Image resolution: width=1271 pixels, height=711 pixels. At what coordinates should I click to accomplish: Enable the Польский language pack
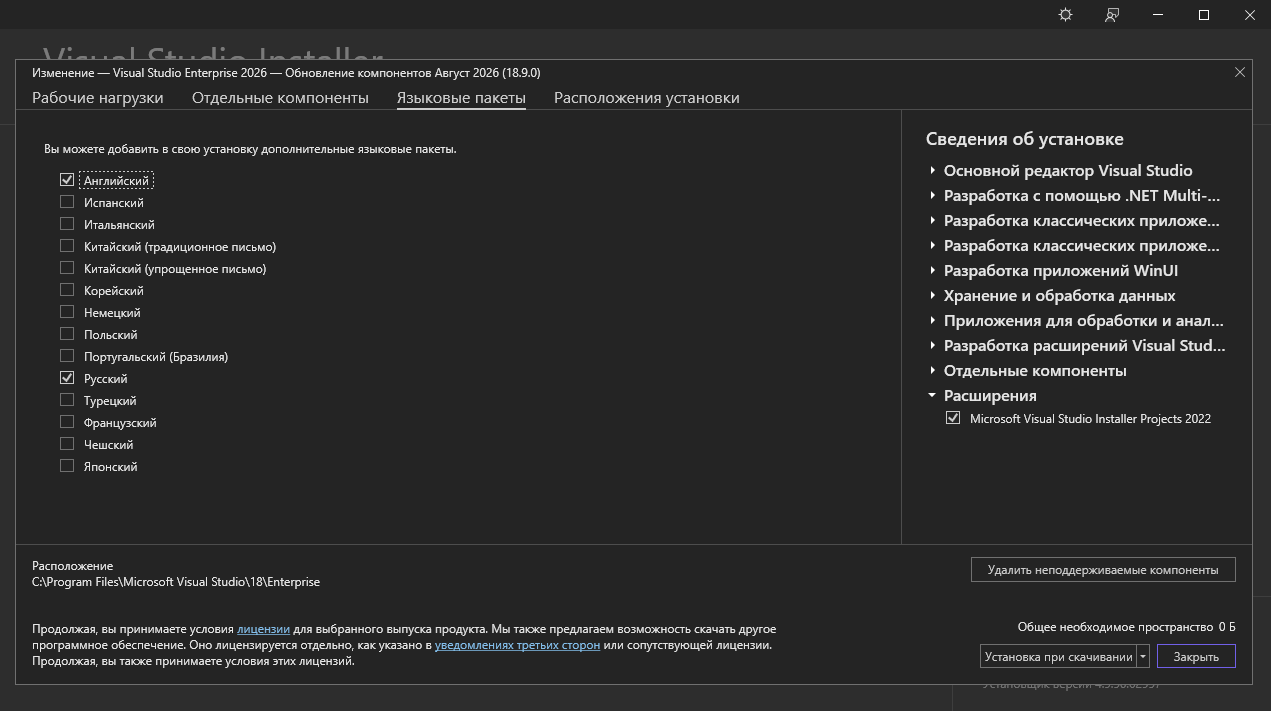click(x=67, y=334)
